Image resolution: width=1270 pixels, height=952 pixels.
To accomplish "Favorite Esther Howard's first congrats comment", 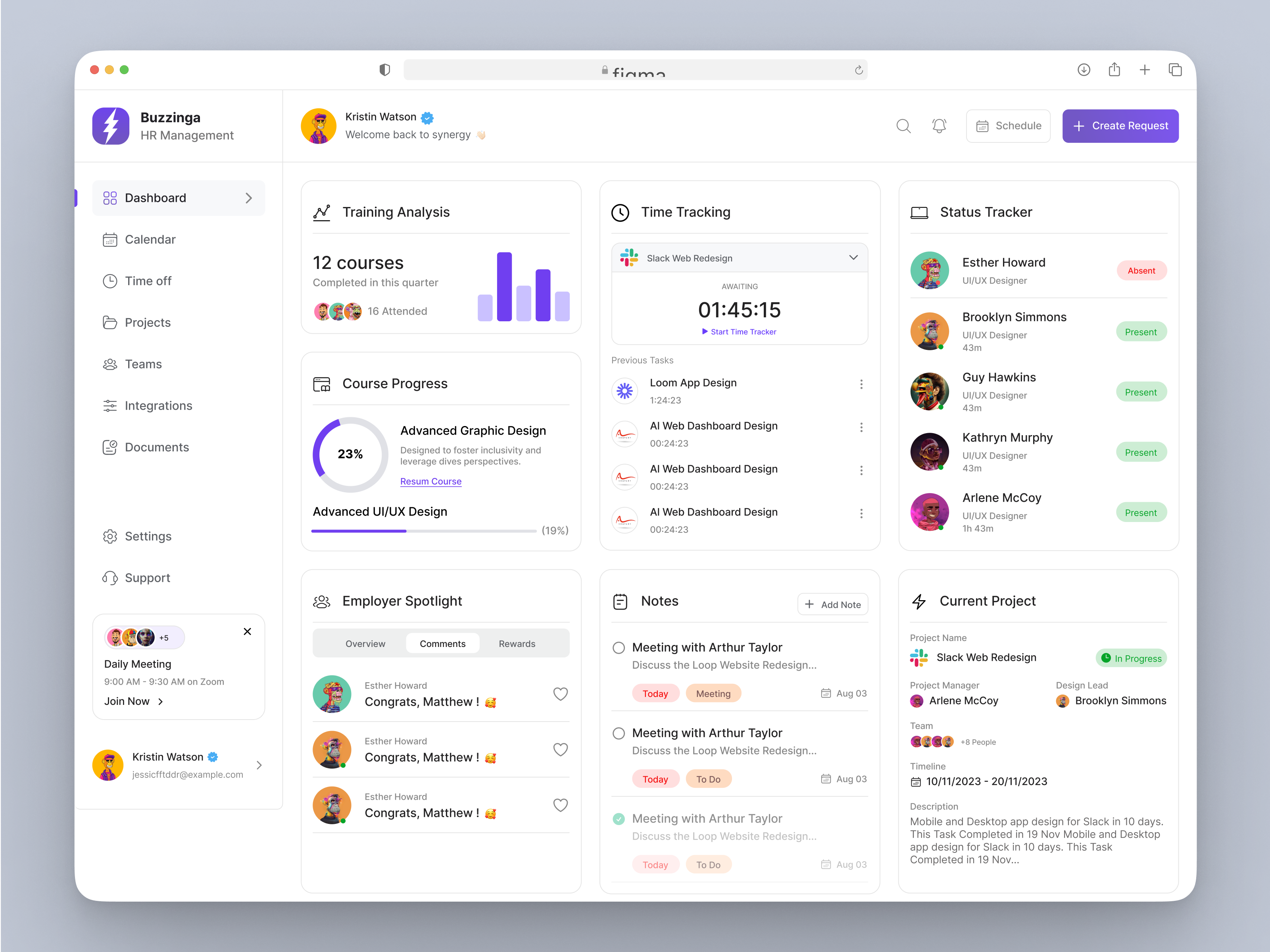I will pyautogui.click(x=560, y=694).
